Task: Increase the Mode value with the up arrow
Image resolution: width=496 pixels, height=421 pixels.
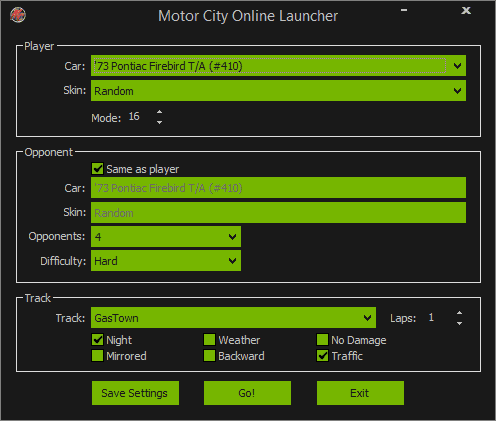Action: pyautogui.click(x=159, y=112)
